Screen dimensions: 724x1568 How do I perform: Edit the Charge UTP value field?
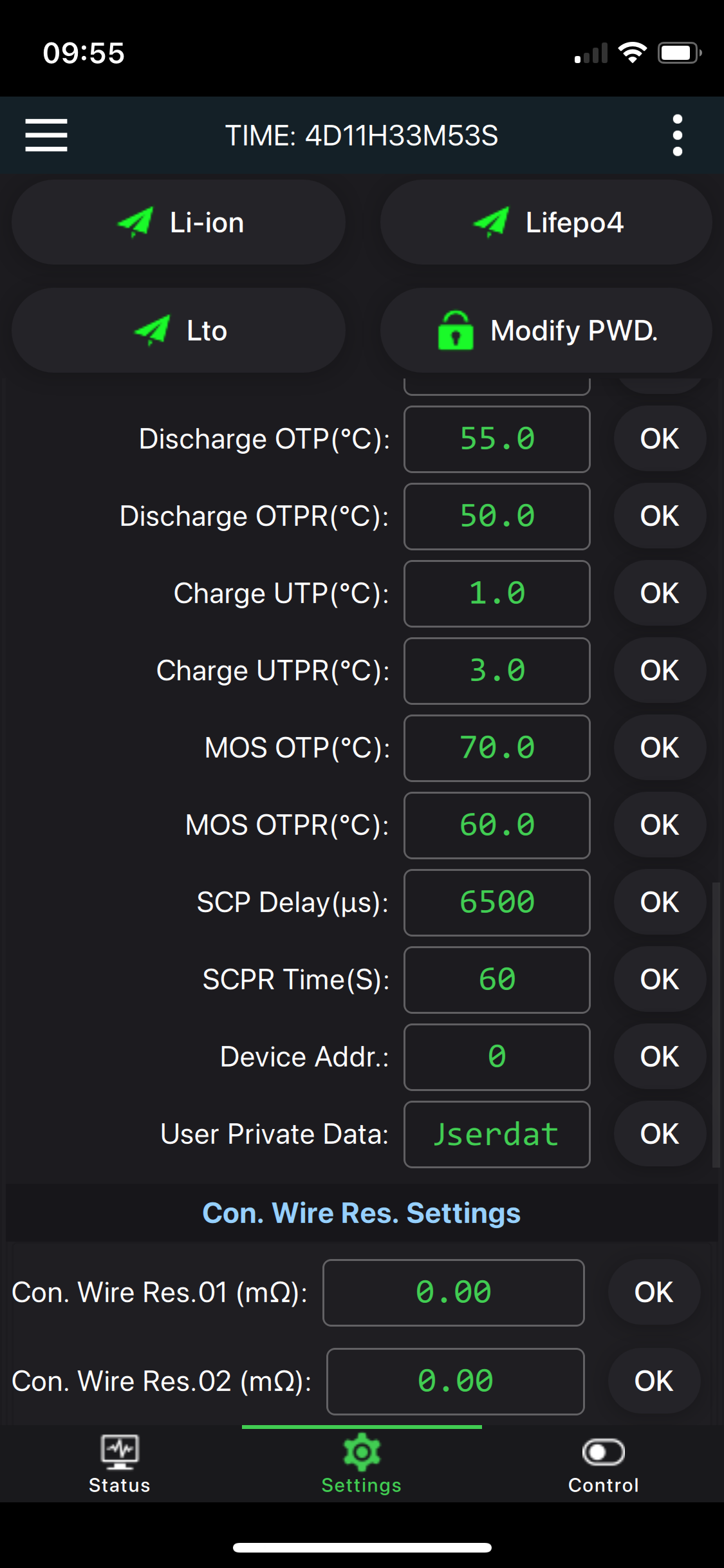pyautogui.click(x=497, y=593)
